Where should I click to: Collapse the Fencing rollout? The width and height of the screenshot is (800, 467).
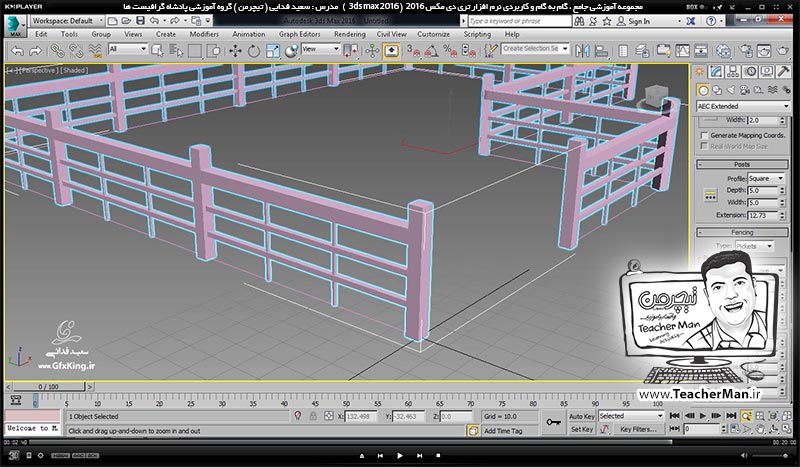[x=742, y=232]
